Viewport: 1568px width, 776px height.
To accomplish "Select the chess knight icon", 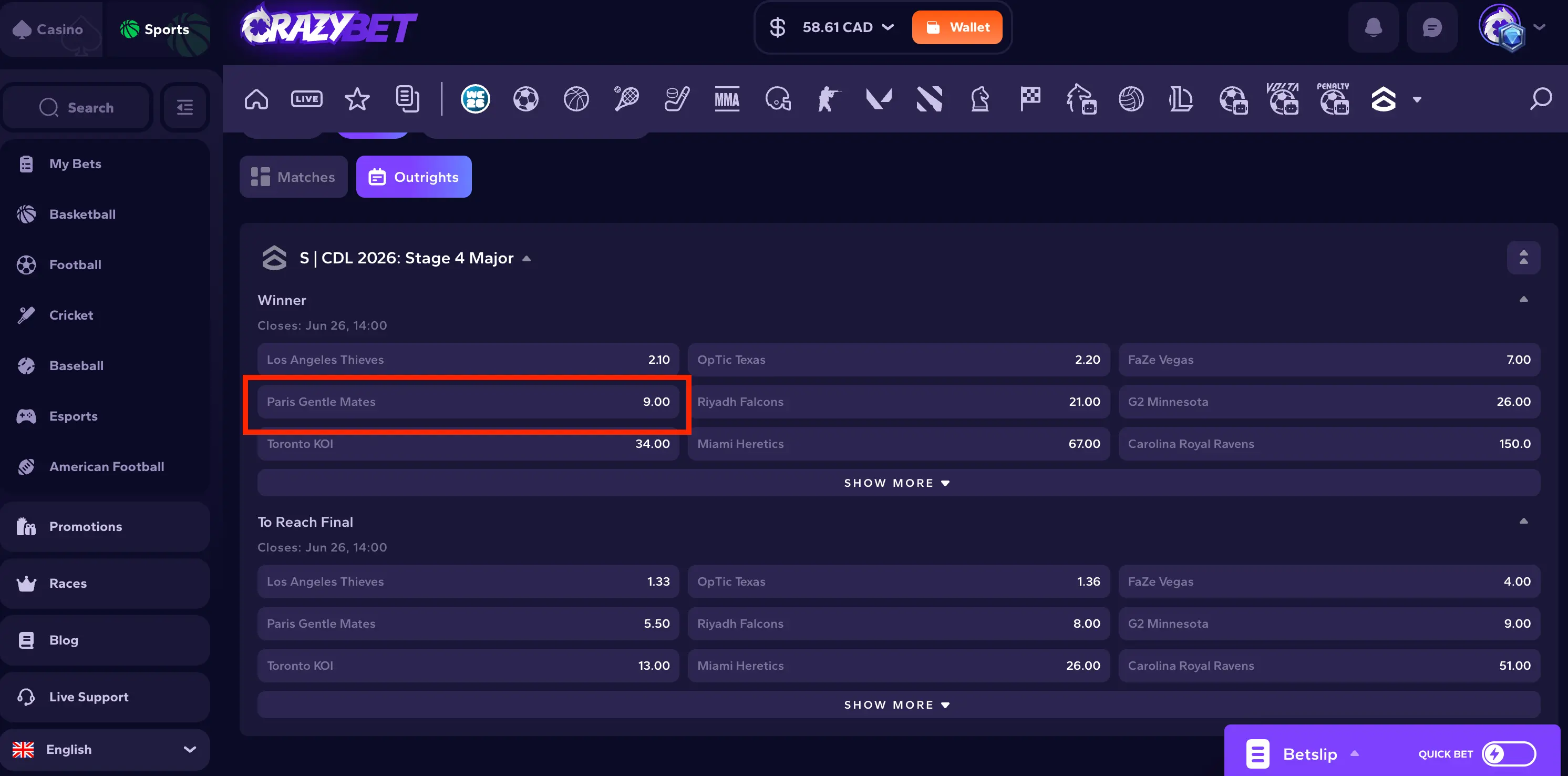I will click(x=979, y=99).
